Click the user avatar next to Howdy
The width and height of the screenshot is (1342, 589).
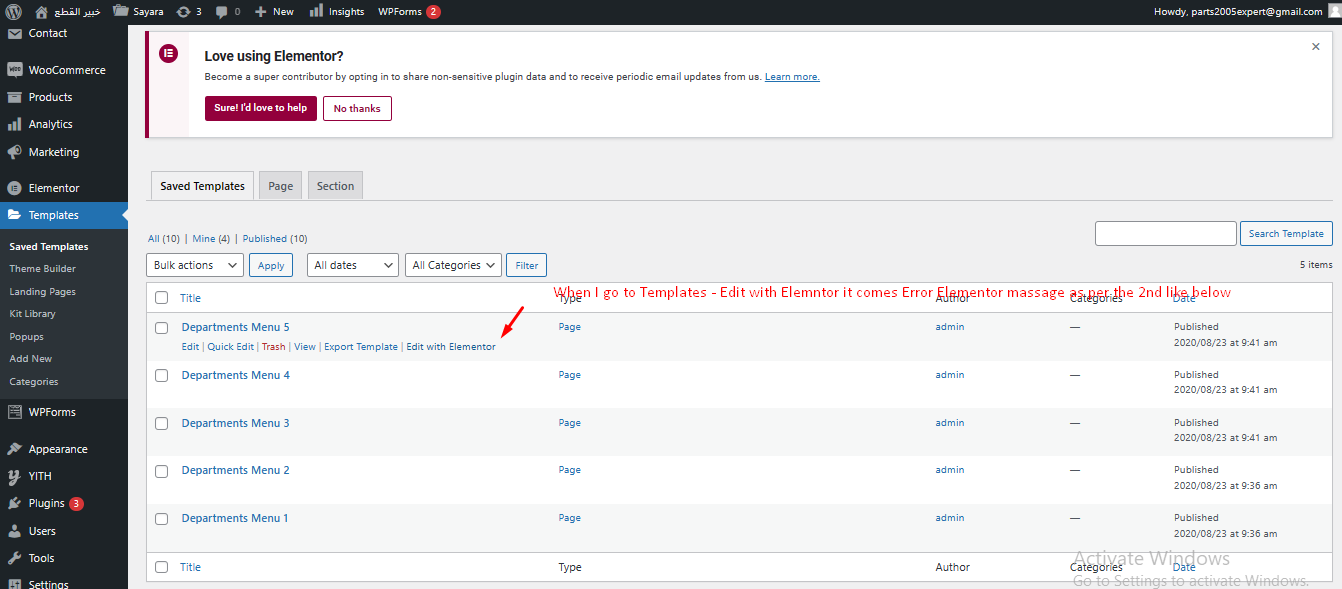coord(1334,12)
